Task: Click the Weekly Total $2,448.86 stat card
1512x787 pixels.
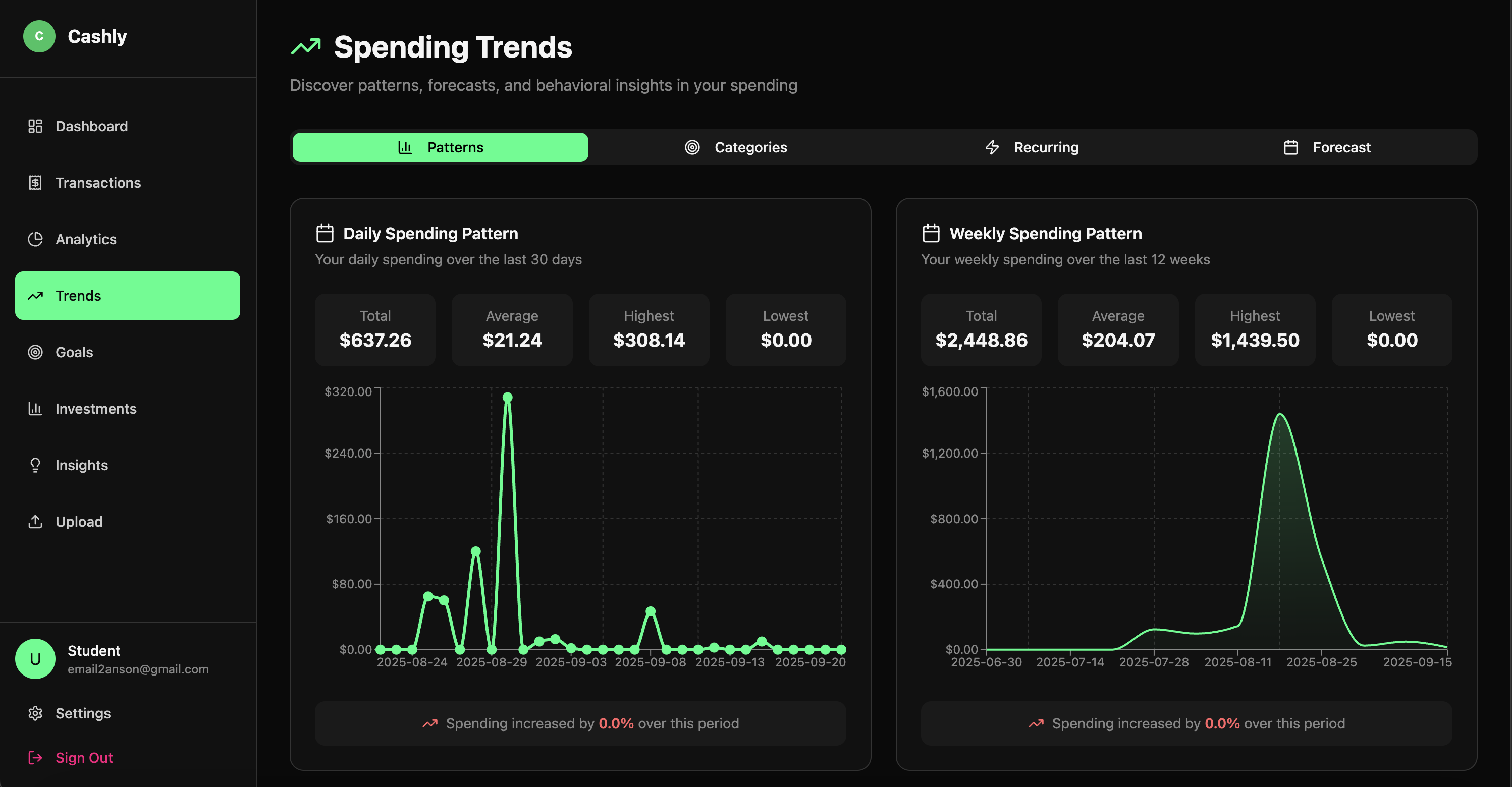Action: [x=981, y=330]
